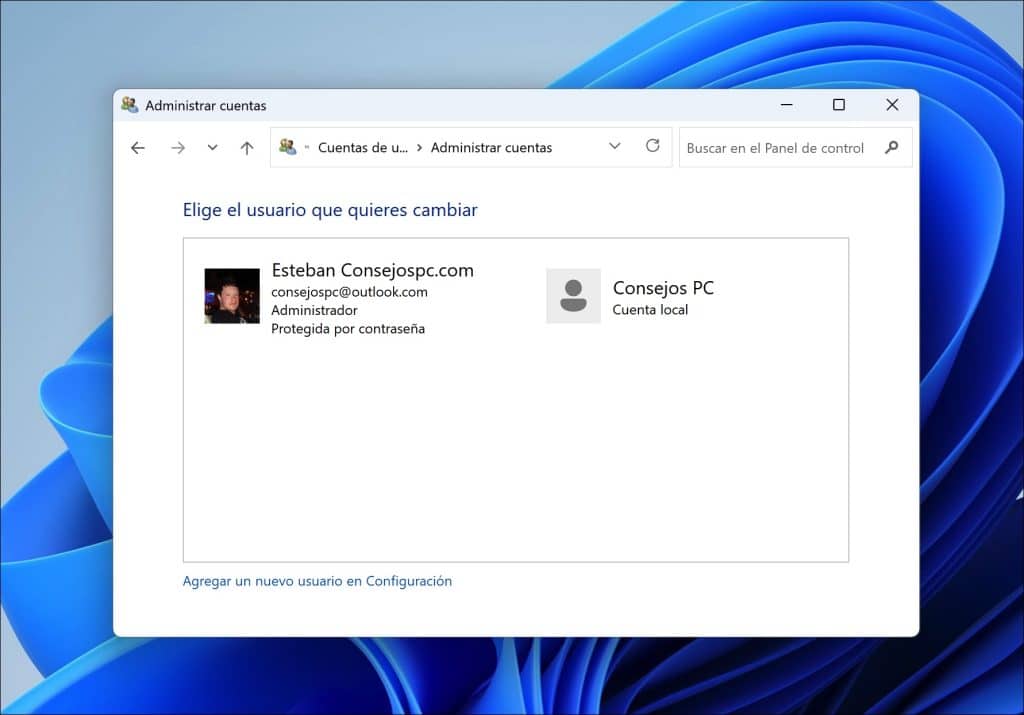Open recent locations chevron next to arrows

click(212, 148)
